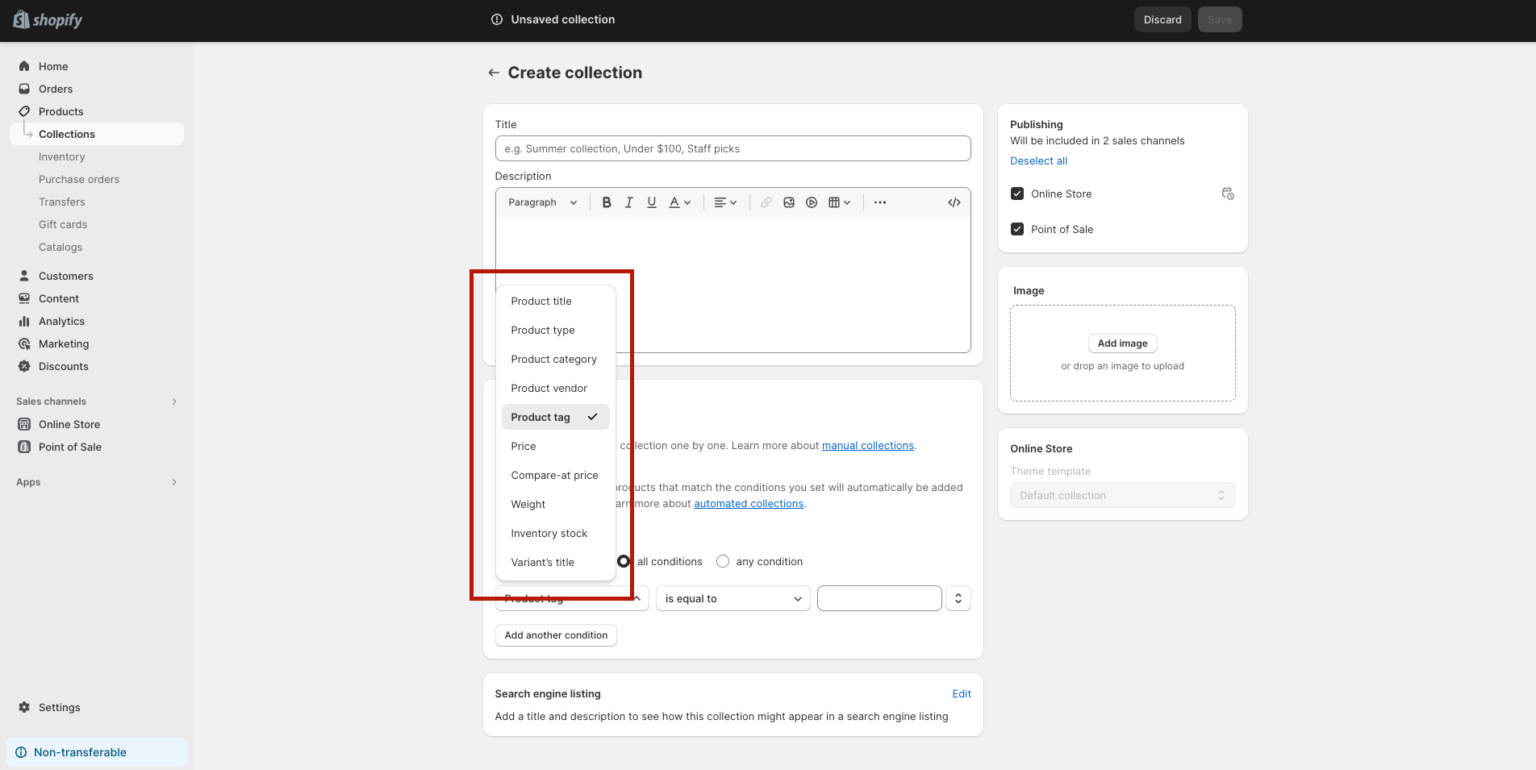Insert video in description editor
This screenshot has width=1536, height=770.
pos(812,202)
